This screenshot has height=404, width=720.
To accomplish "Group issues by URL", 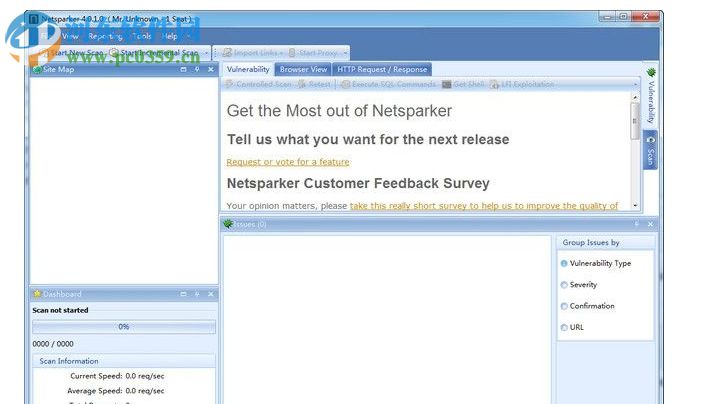I will tap(572, 327).
